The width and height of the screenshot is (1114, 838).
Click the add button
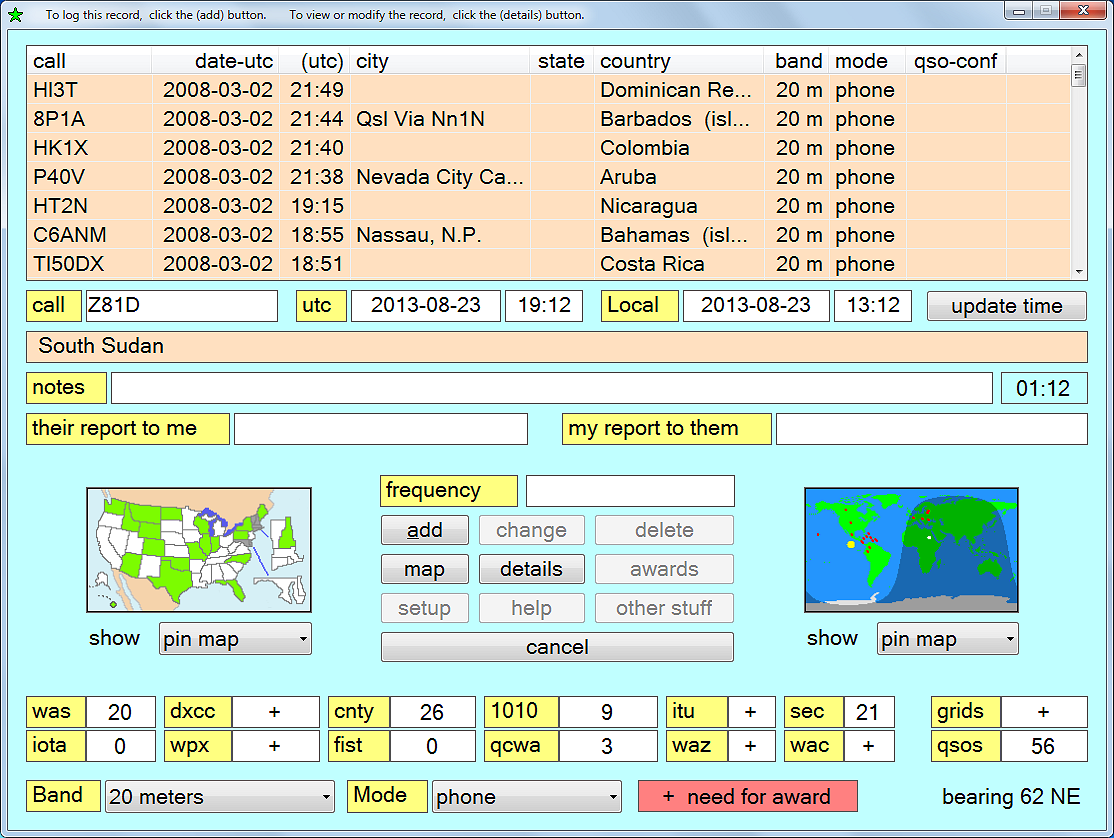pyautogui.click(x=425, y=530)
